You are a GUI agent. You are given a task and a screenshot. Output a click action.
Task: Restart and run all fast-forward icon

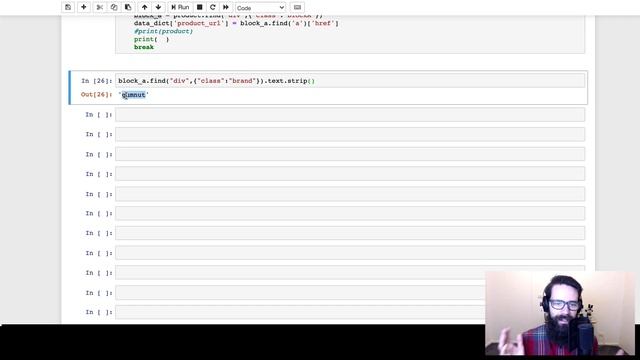226,7
